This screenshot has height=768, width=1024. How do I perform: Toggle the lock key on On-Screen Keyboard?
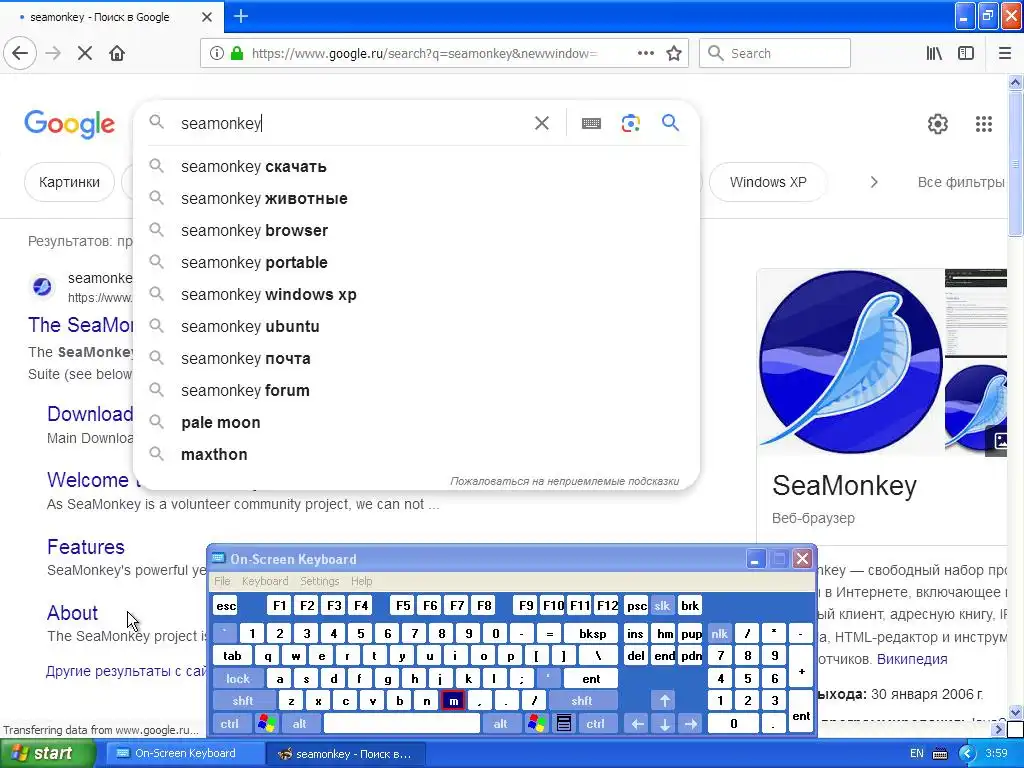click(x=238, y=679)
